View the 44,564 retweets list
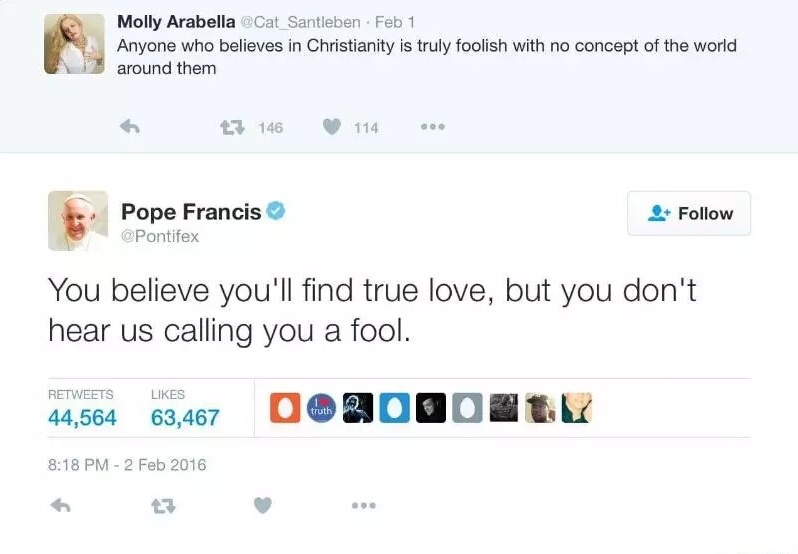 82,417
